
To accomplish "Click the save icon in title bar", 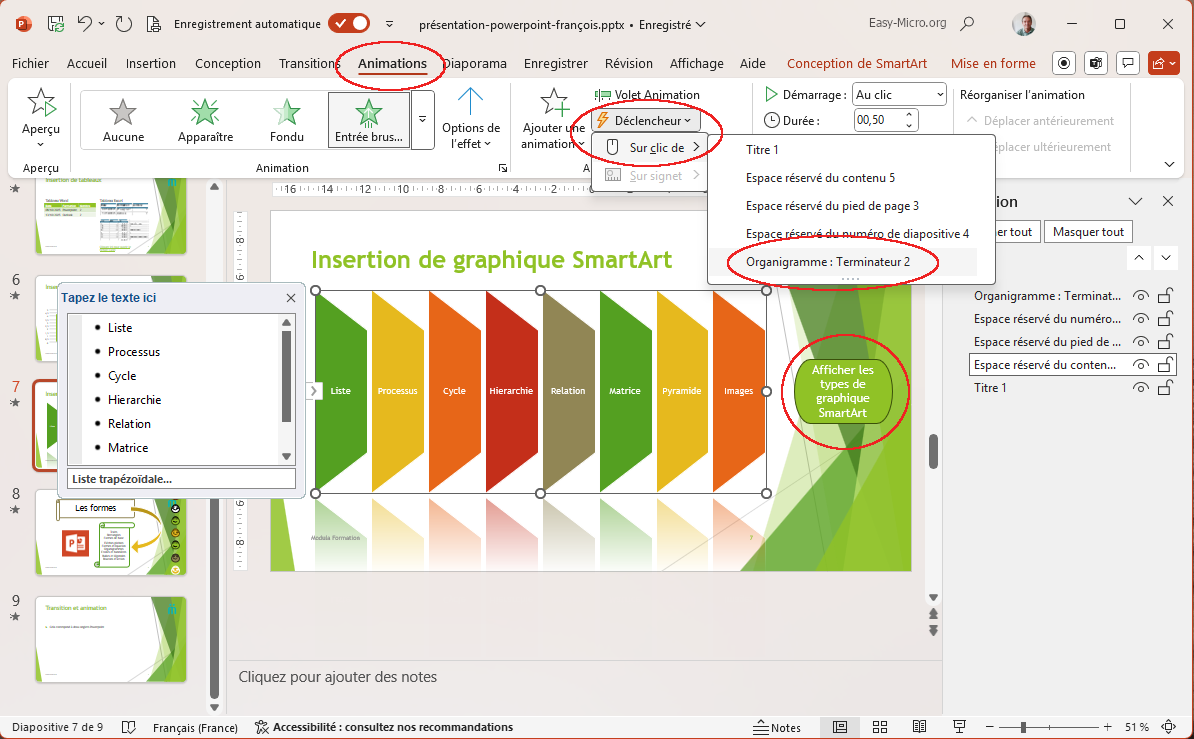I will (x=57, y=23).
